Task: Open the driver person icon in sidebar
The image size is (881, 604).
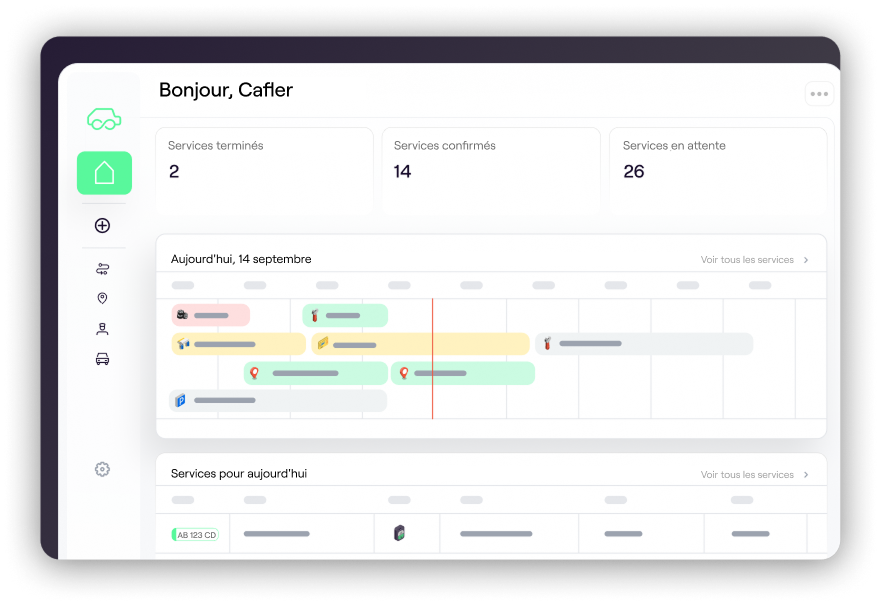Action: click(x=102, y=328)
